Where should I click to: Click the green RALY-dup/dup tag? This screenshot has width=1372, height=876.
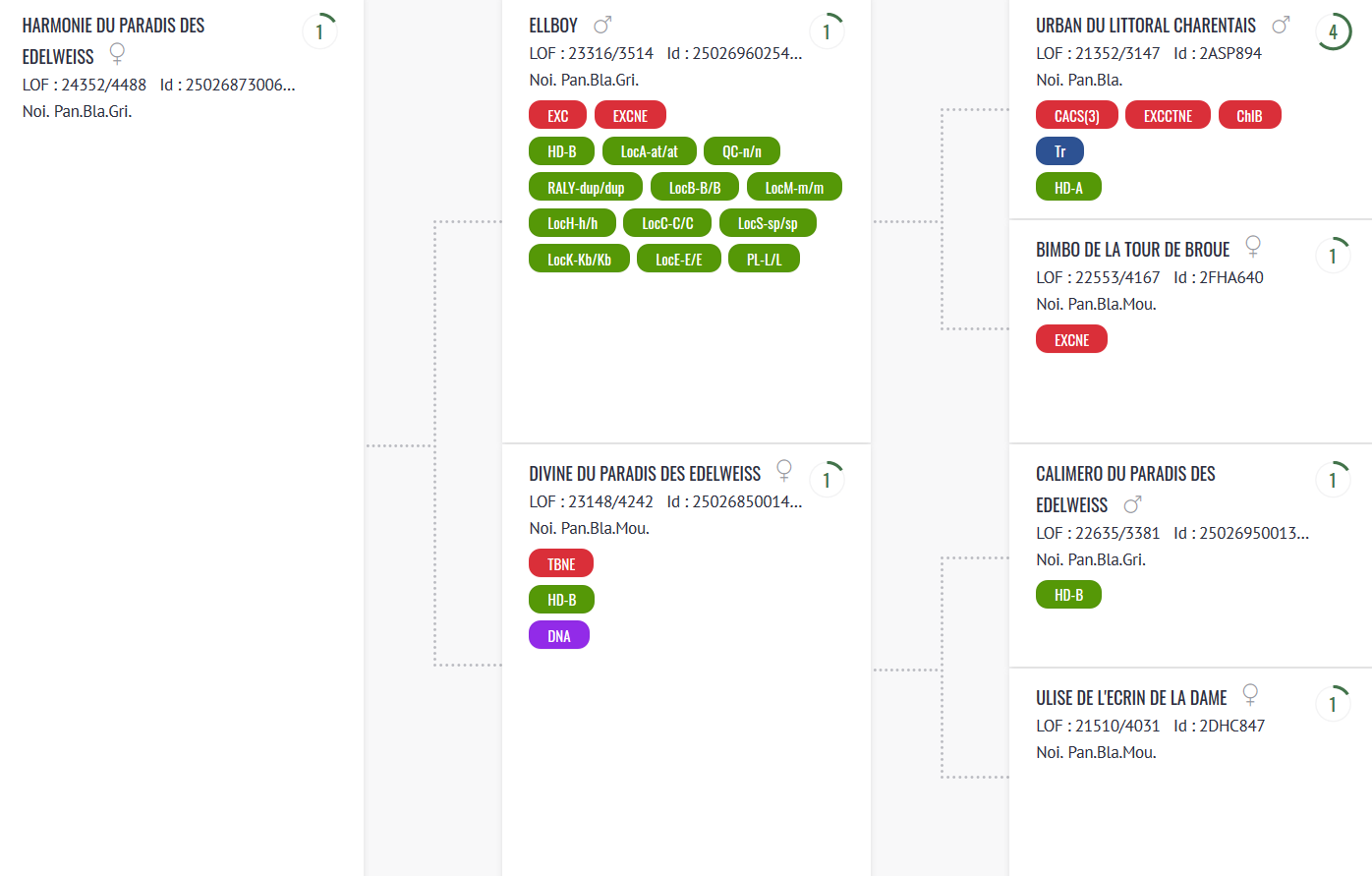coord(586,187)
